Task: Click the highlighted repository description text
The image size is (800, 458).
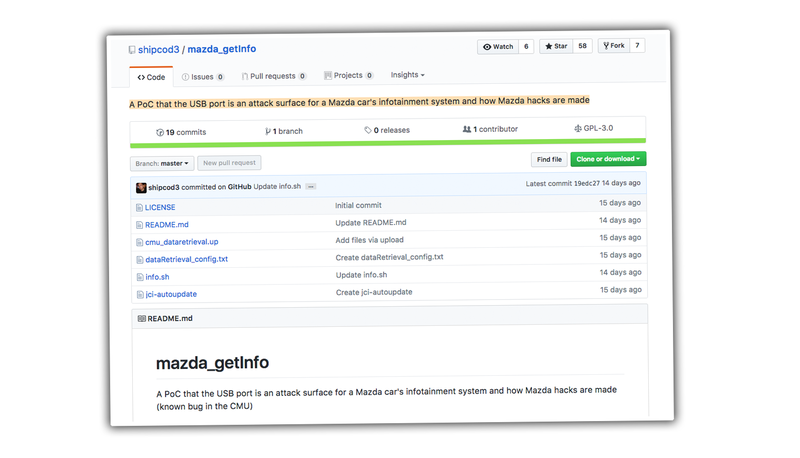Action: (359, 102)
